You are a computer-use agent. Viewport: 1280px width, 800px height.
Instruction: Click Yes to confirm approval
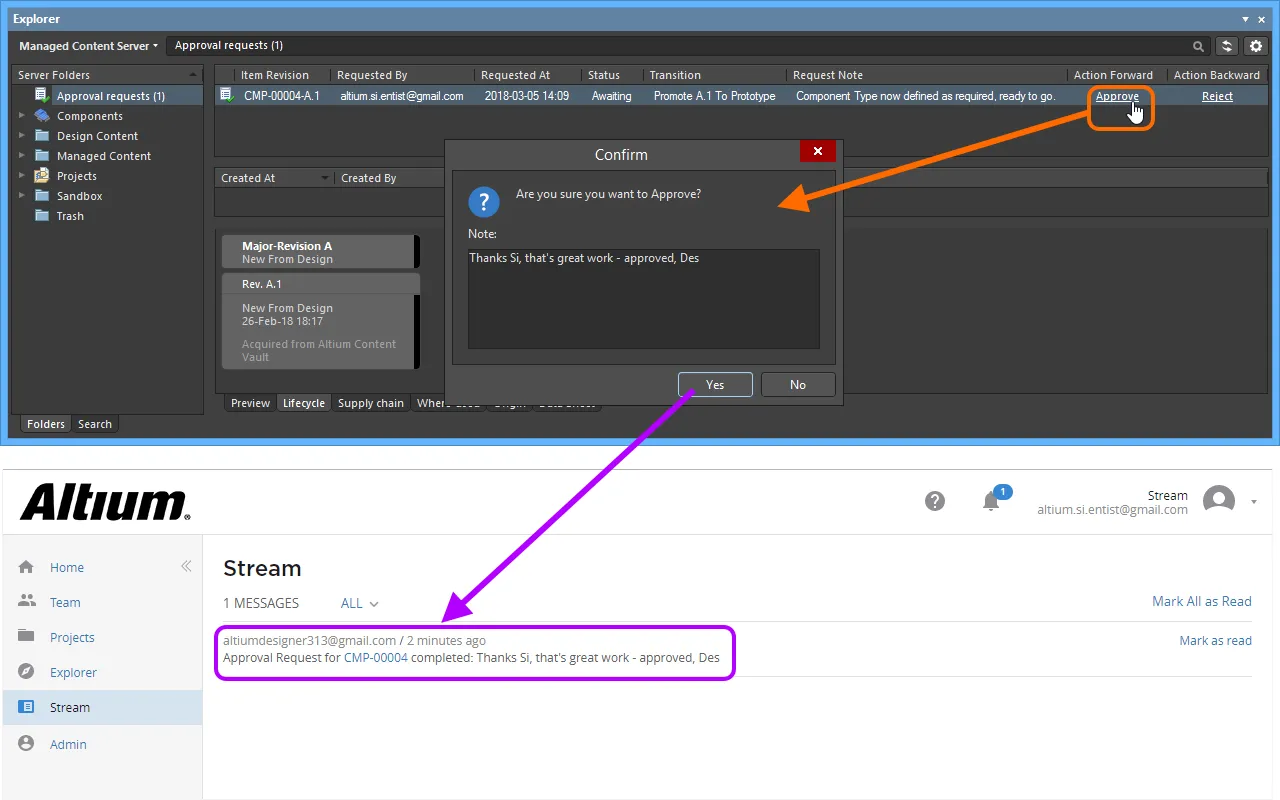715,385
